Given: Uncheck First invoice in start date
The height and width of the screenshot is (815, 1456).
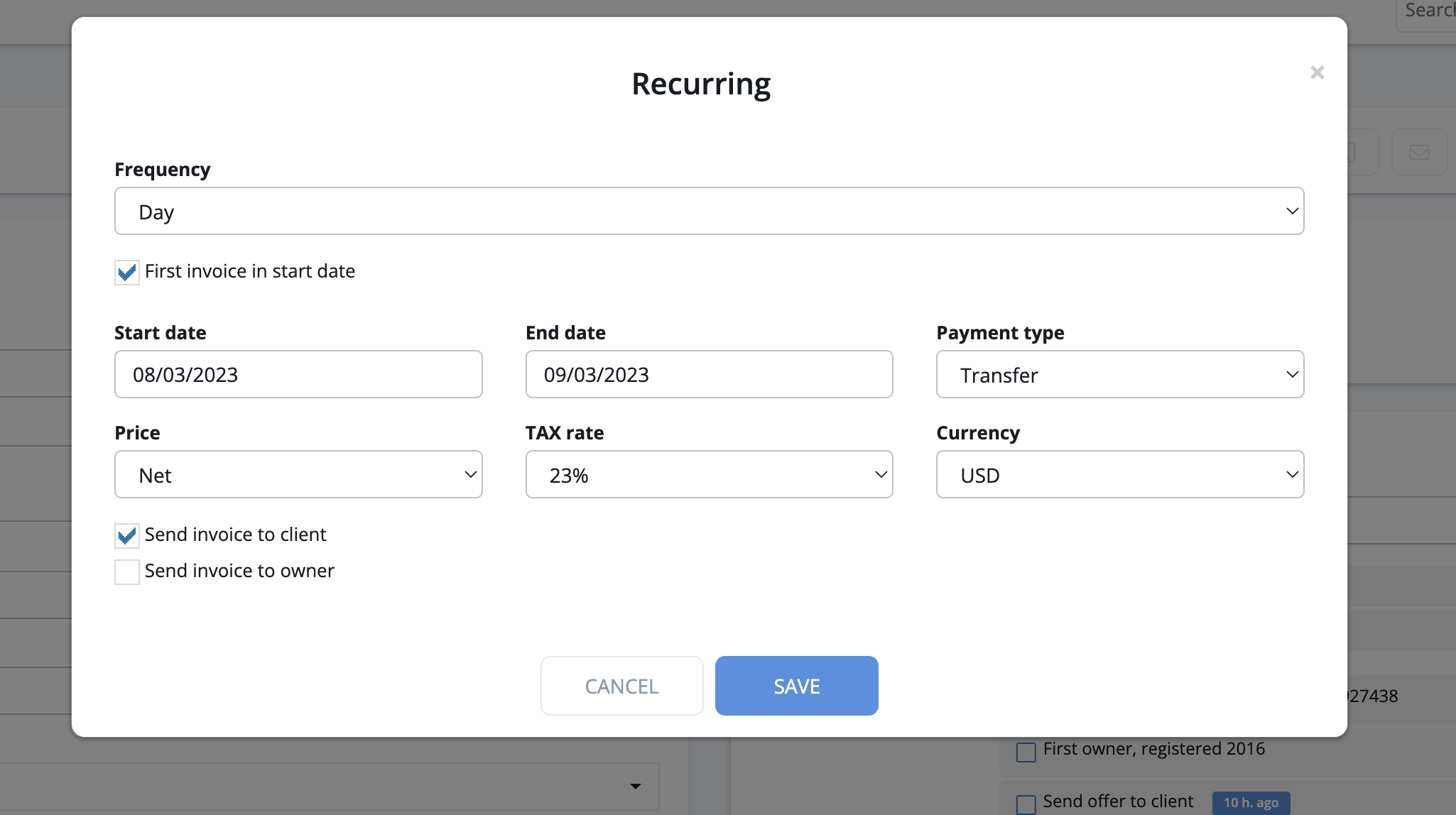Looking at the screenshot, I should click(x=127, y=273).
